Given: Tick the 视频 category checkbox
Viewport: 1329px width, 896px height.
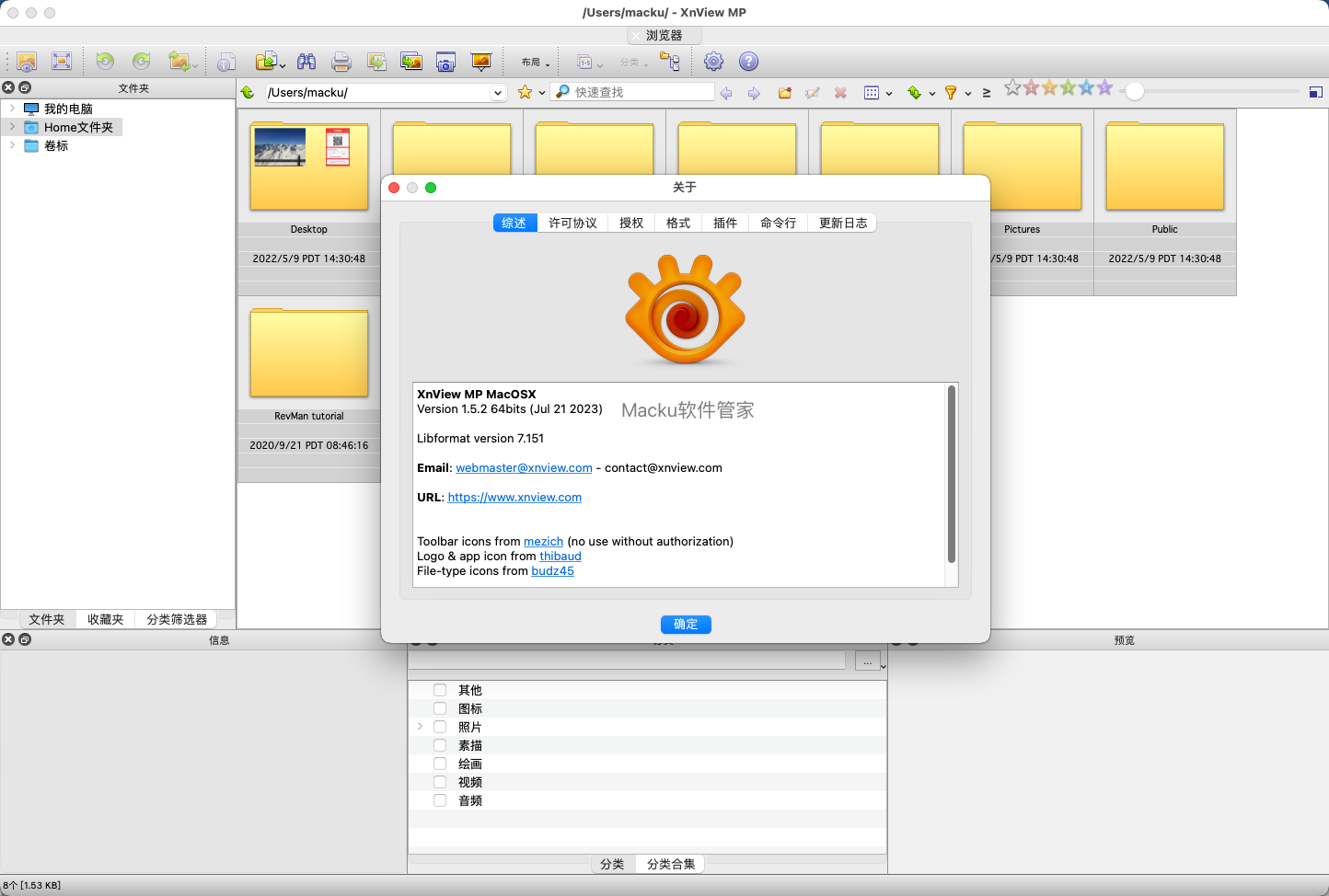Looking at the screenshot, I should tap(440, 782).
